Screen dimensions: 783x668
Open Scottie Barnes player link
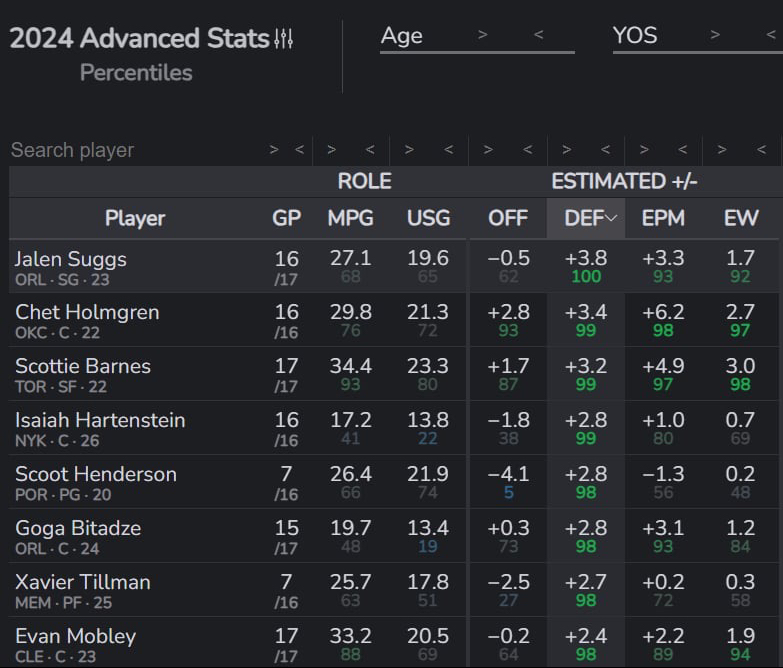[x=83, y=366]
